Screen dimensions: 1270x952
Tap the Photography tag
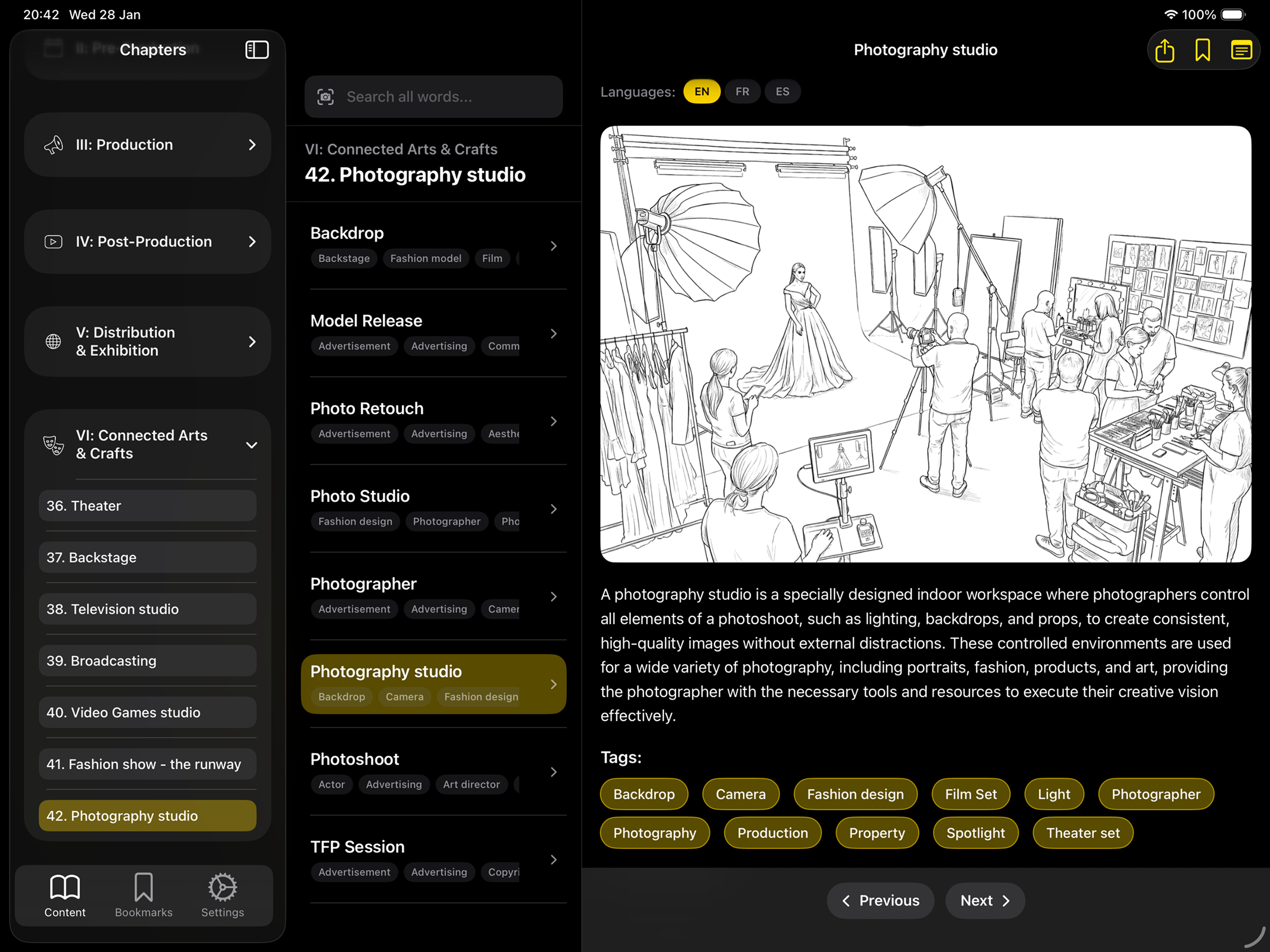pos(655,833)
